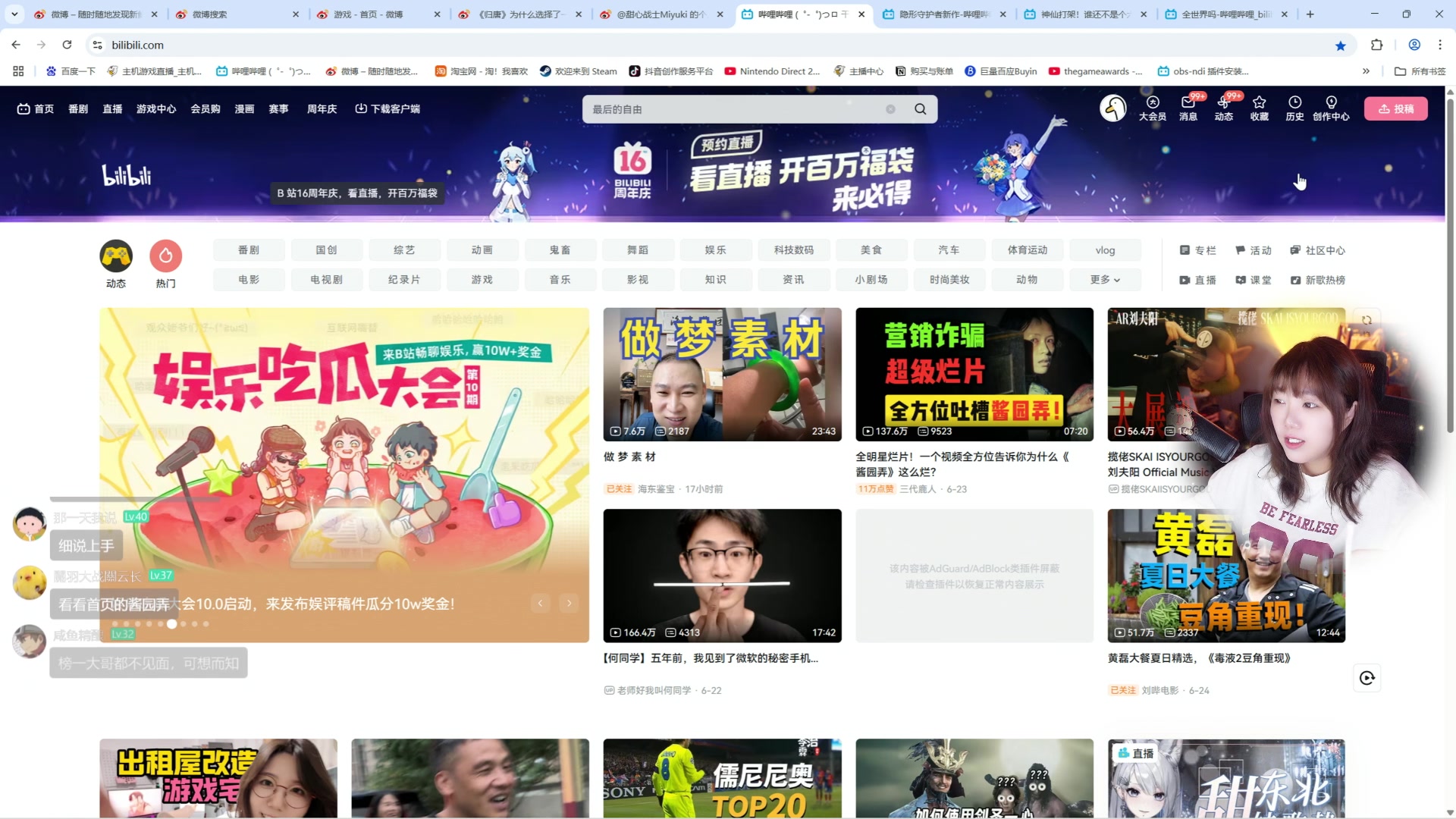1456x819 pixels.
Task: Expand the 更多 categories dropdown
Action: coord(1105,279)
